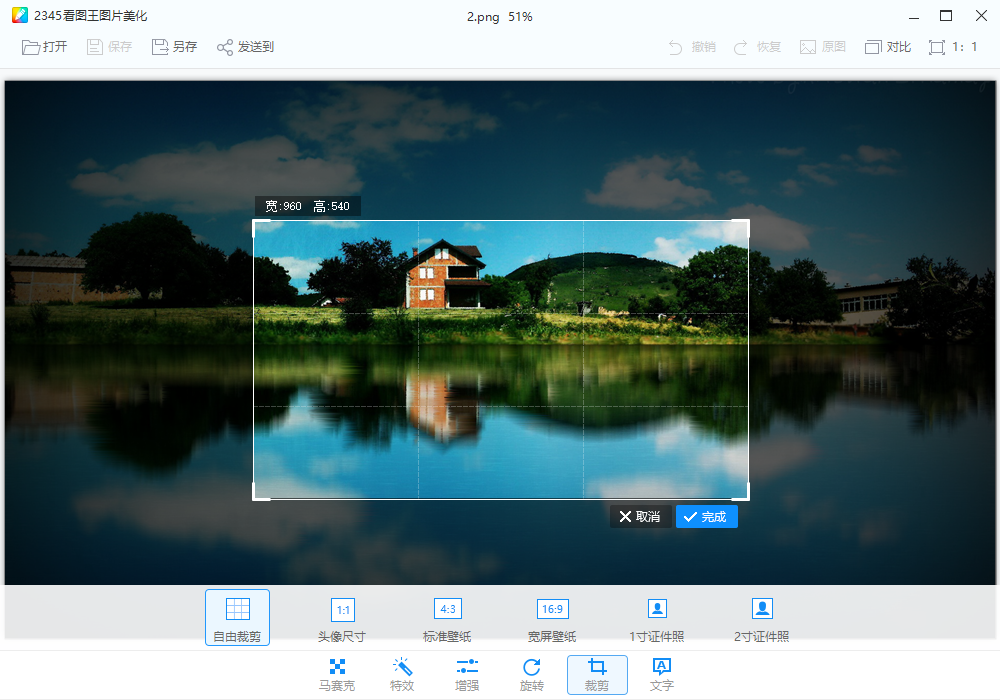Image resolution: width=1000 pixels, height=700 pixels.
Task: Toggle the 对比 compare view
Action: click(888, 47)
